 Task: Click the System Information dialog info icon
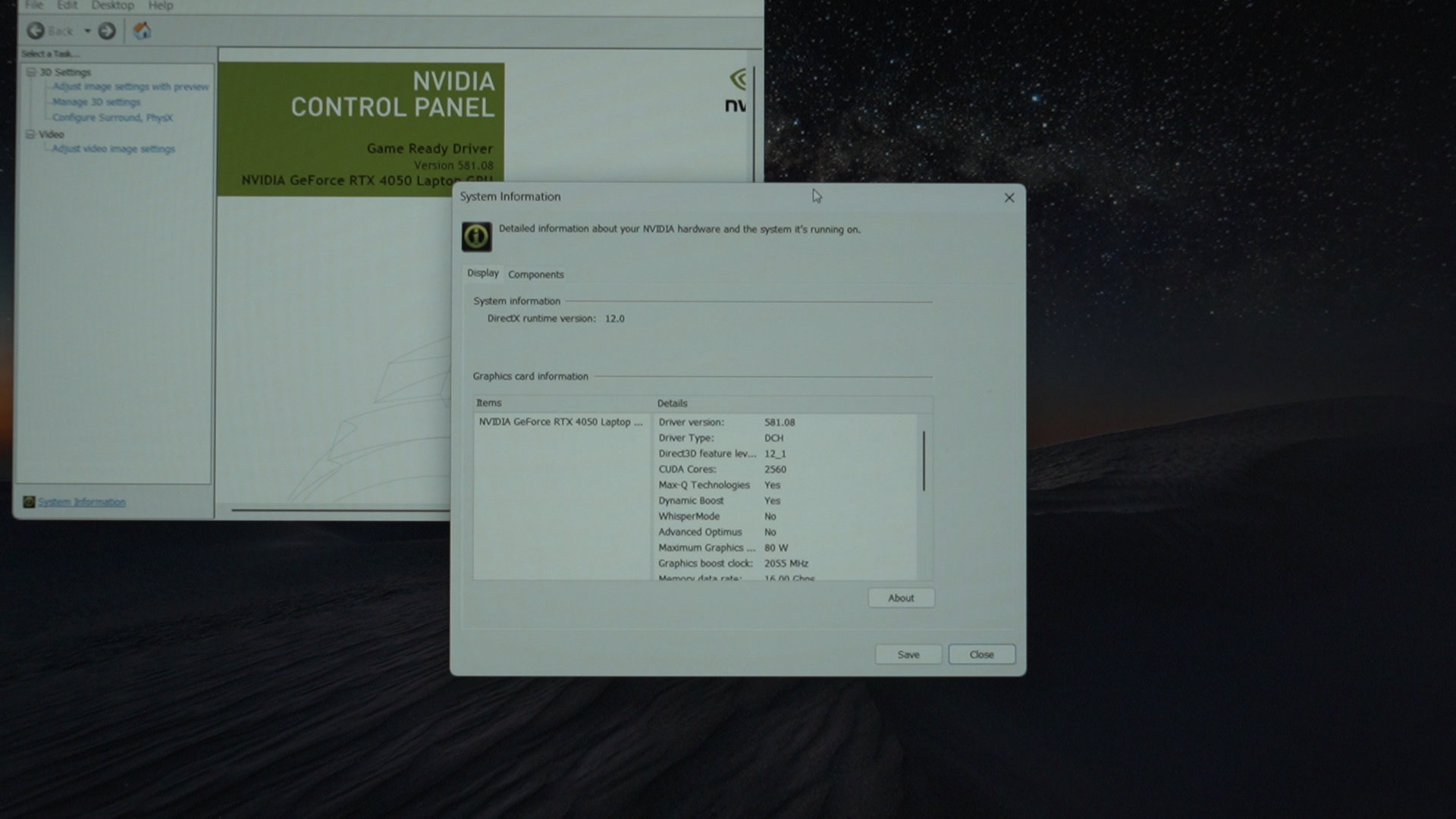476,237
